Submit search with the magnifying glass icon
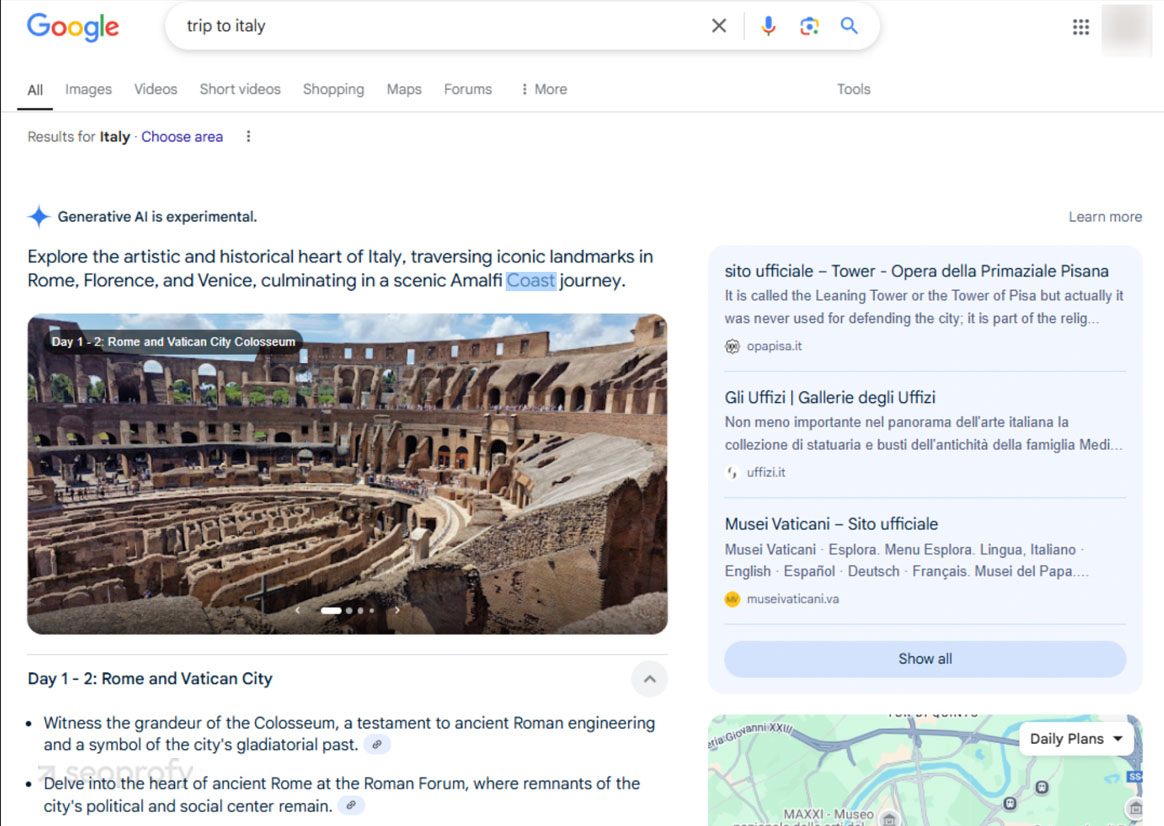The height and width of the screenshot is (826, 1164). 849,26
